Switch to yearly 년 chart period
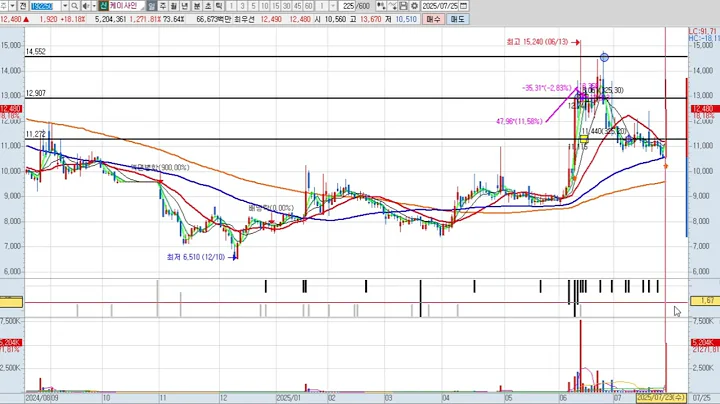Screen dimensions: 720x404 click(185, 6)
